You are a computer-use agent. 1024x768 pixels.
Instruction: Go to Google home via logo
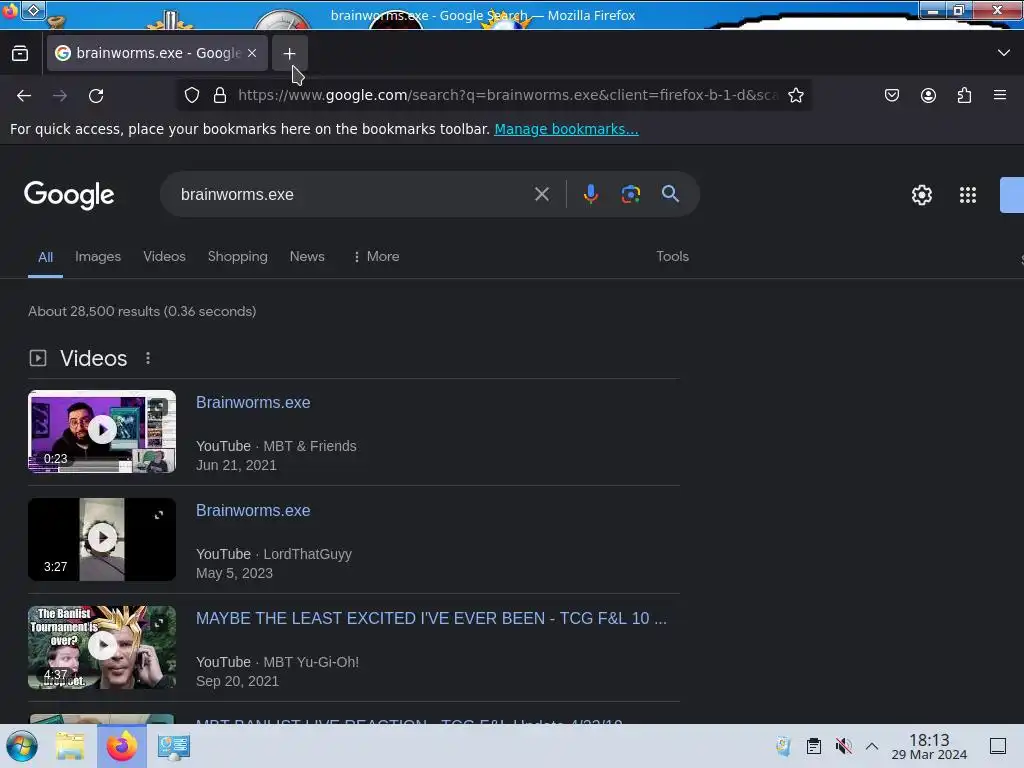(x=69, y=195)
